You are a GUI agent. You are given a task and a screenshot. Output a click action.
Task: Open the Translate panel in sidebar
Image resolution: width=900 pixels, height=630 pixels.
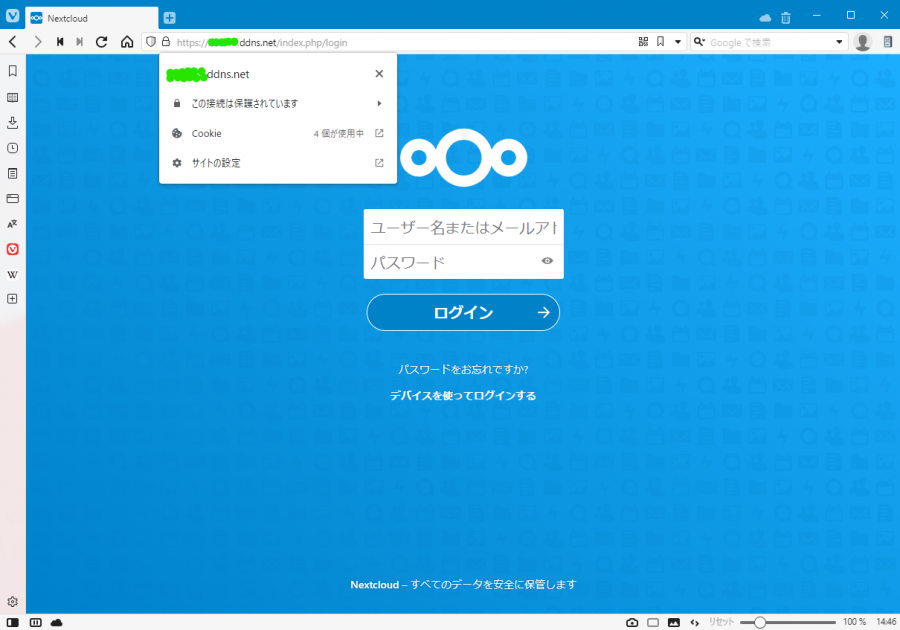(13, 224)
